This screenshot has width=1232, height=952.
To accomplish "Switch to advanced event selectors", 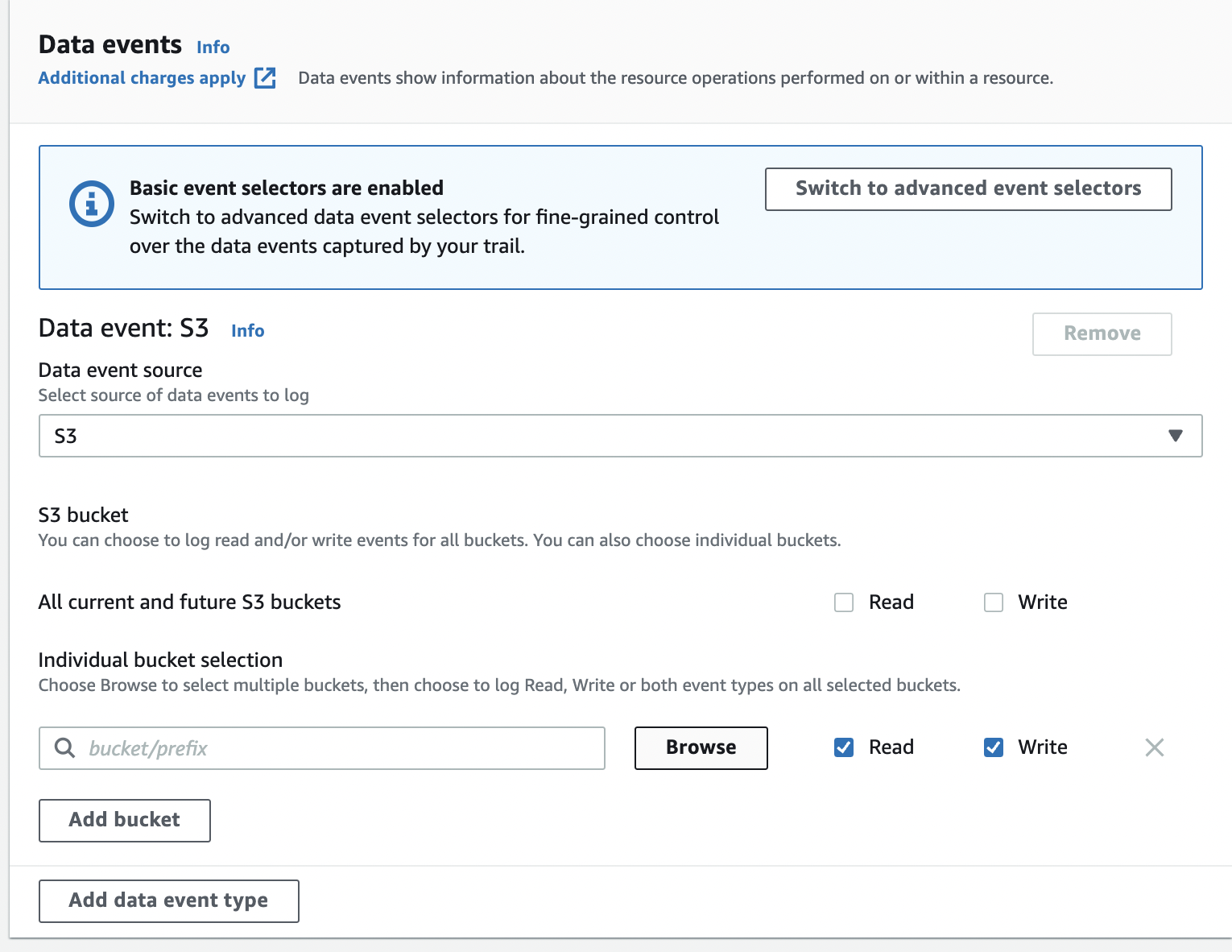I will coord(968,188).
